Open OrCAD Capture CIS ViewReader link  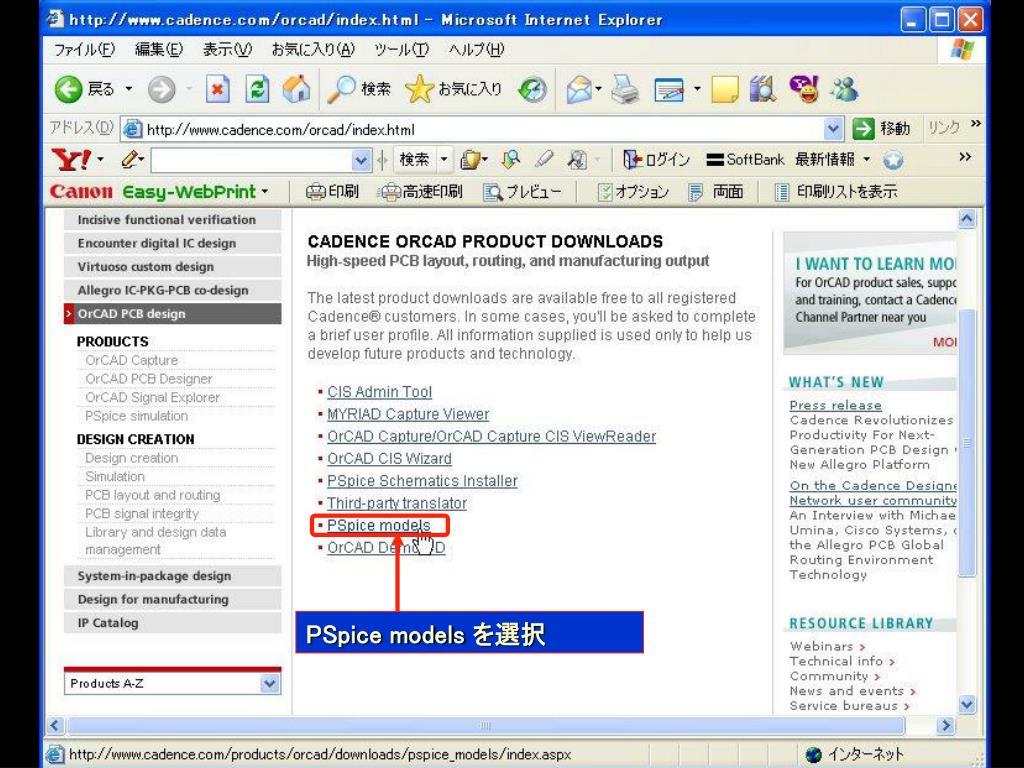[x=492, y=436]
